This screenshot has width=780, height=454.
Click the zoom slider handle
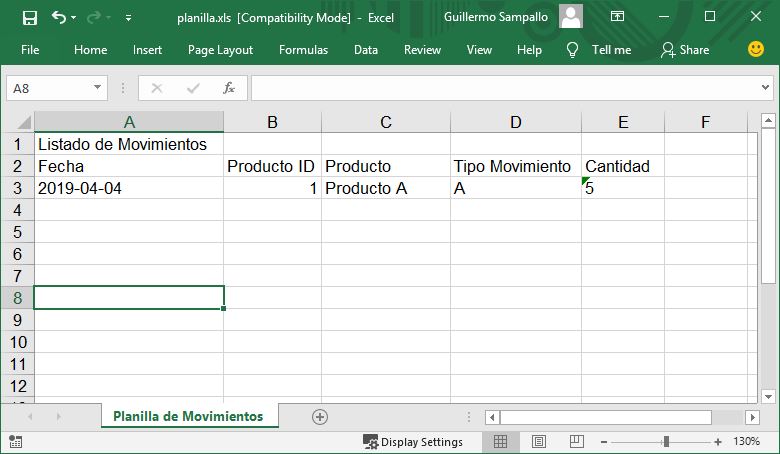(x=666, y=442)
